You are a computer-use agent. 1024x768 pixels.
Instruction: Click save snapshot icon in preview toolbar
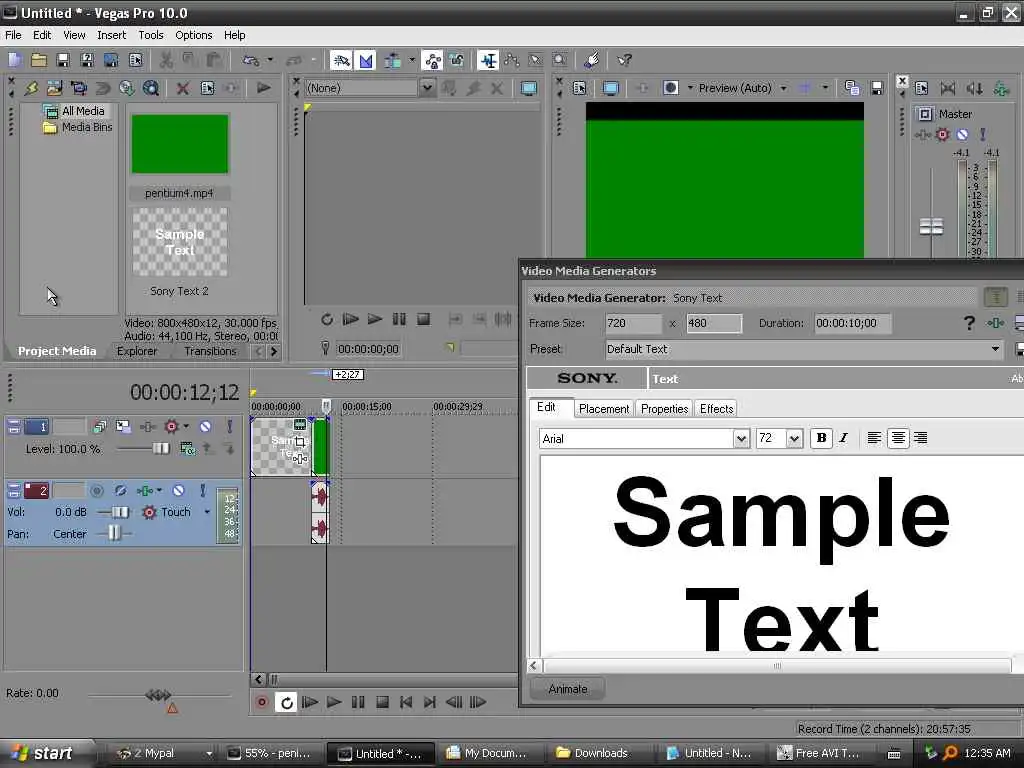876,88
